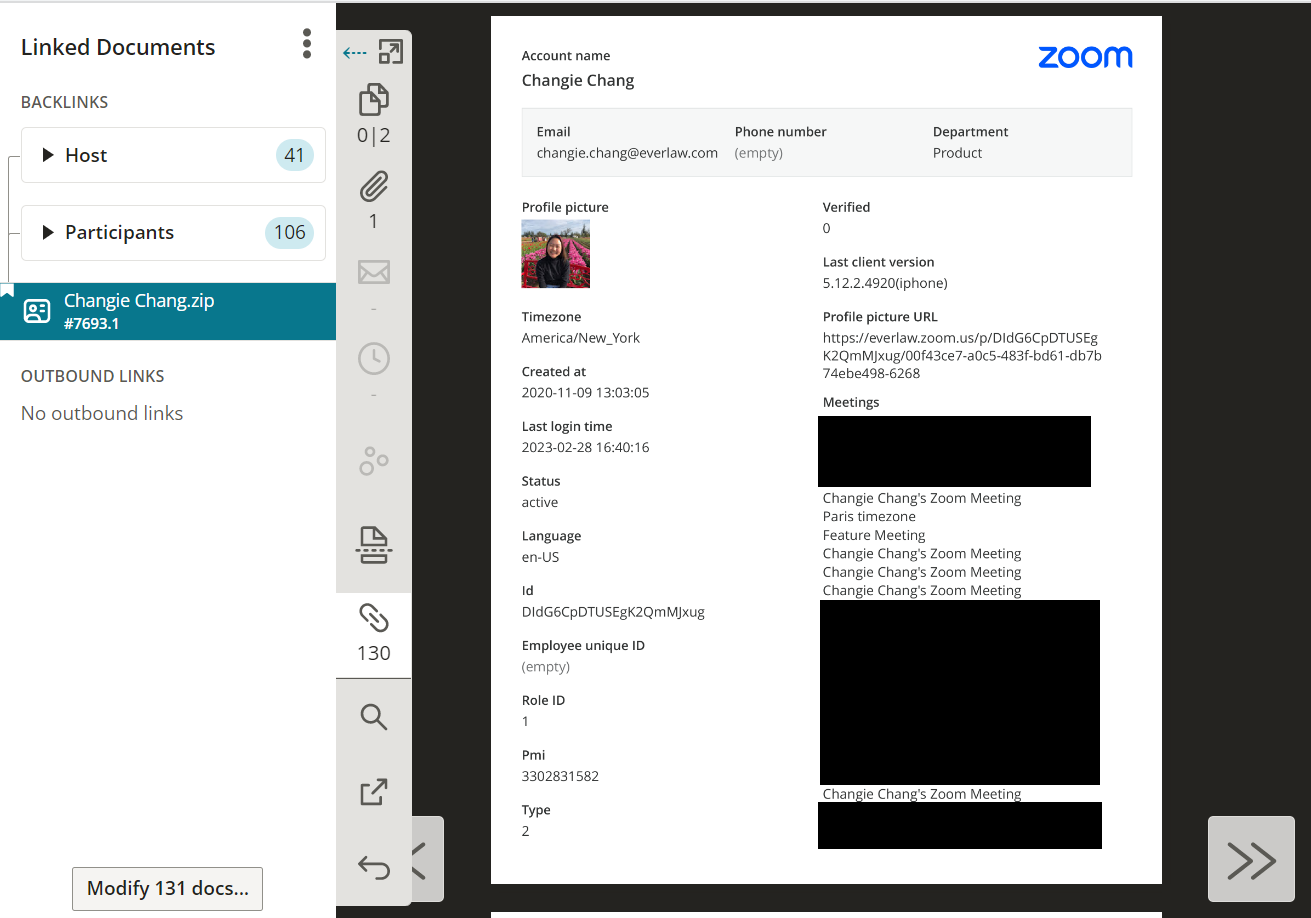The image size is (1311, 918).
Task: Click Status value active
Action: (540, 502)
